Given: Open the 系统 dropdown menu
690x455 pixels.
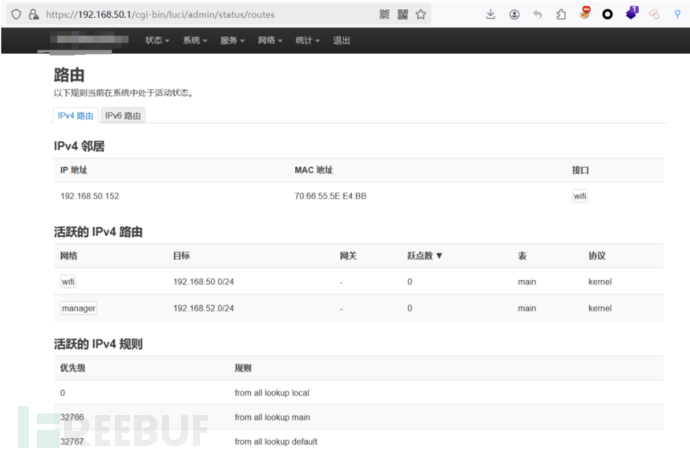Looking at the screenshot, I should [x=195, y=40].
